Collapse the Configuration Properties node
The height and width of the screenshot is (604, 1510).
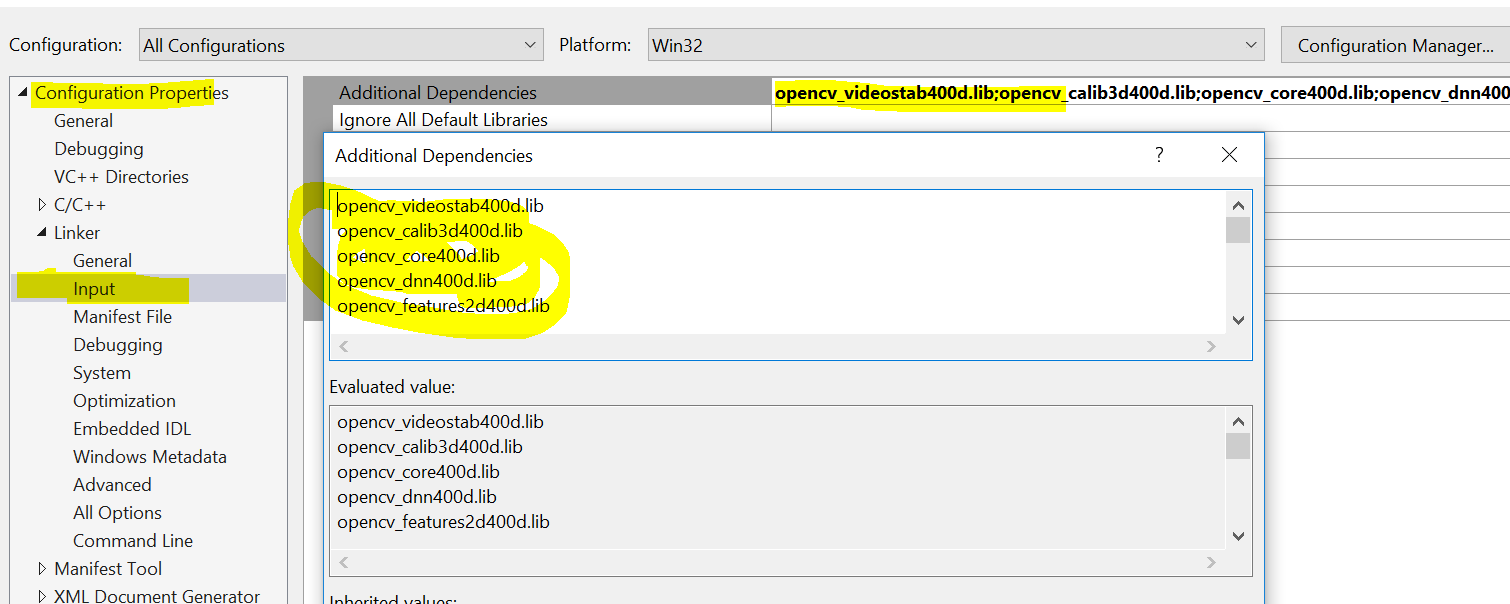click(23, 93)
